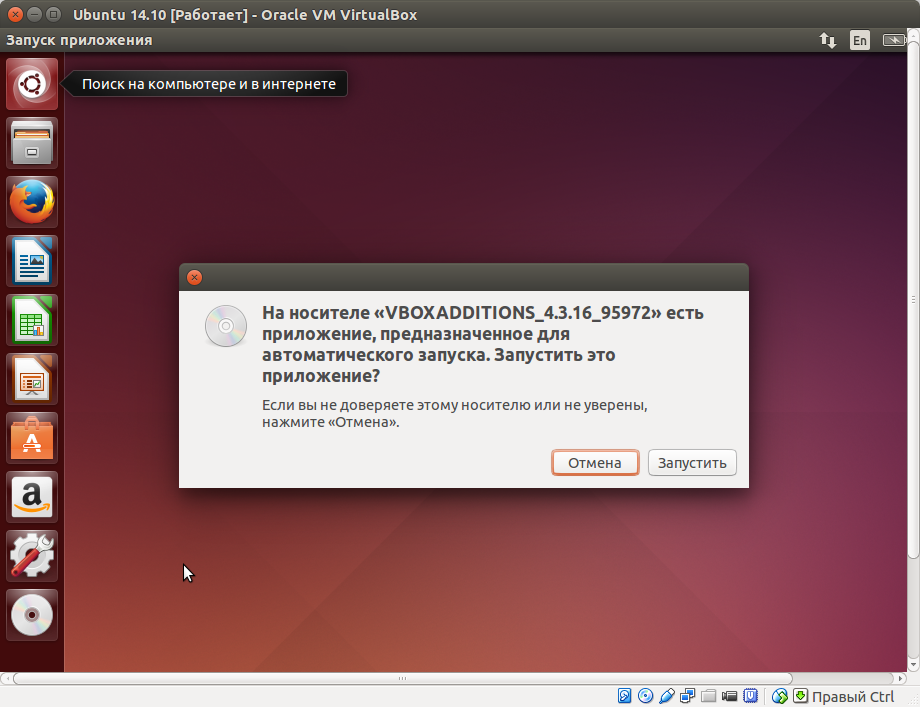Click the Amazon launcher icon
Image resolution: width=920 pixels, height=707 pixels.
pos(31,496)
